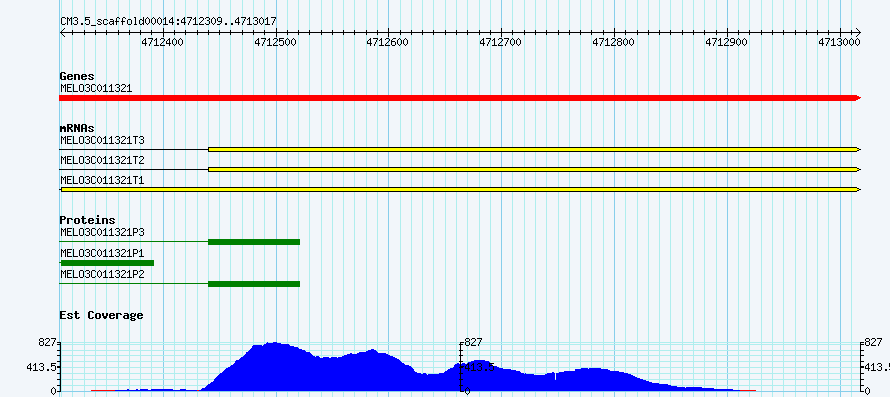Click the scaffold00014 coordinate range text
The height and width of the screenshot is (397, 890).
(169, 22)
